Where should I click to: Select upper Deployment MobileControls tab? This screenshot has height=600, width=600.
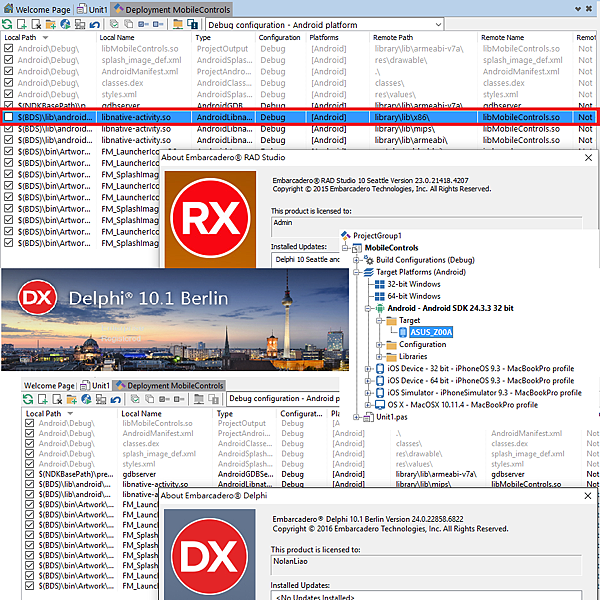click(173, 9)
